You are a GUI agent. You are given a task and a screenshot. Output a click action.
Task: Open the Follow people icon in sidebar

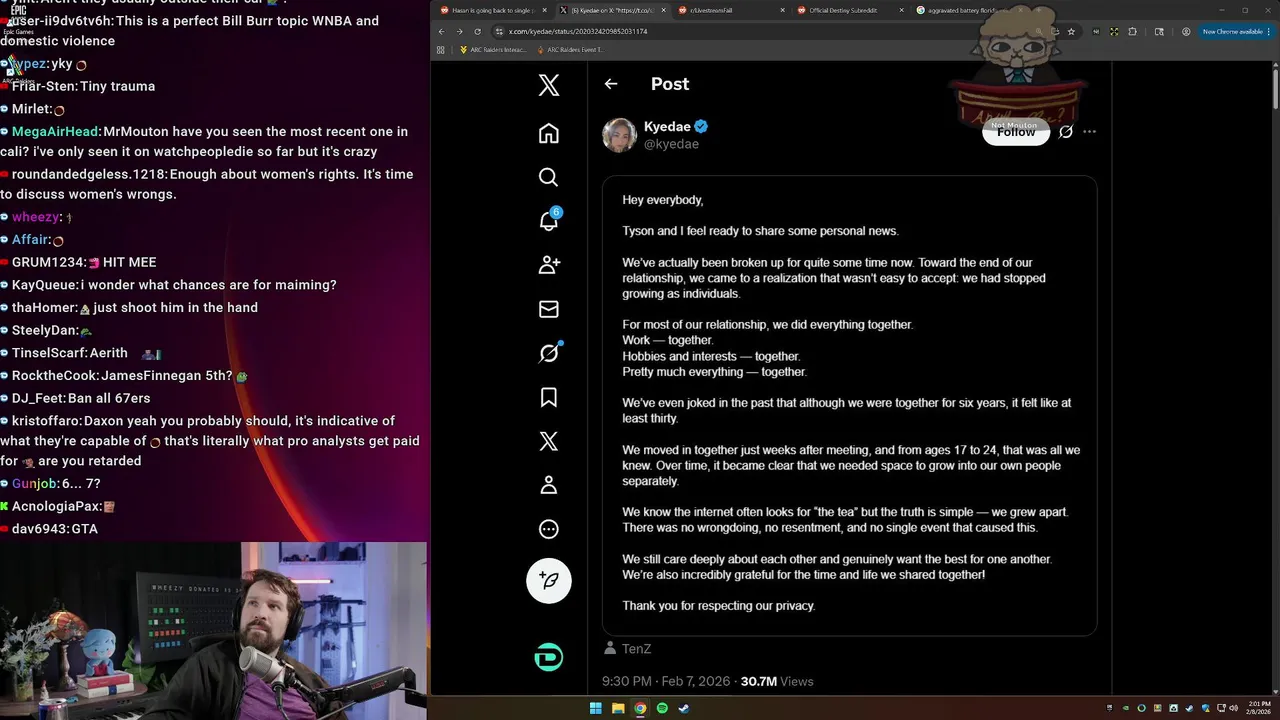point(549,265)
